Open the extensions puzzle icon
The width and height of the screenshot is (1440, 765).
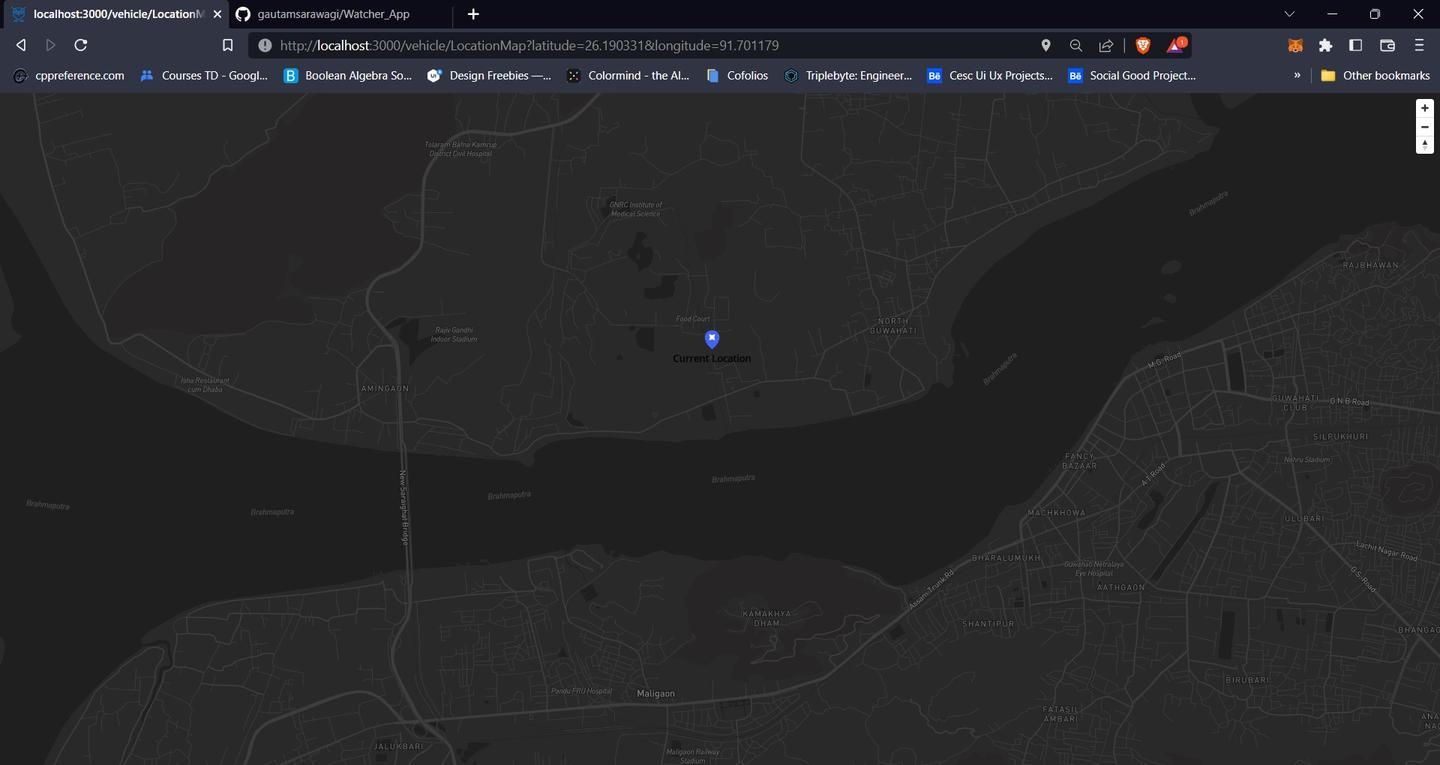[1326, 45]
